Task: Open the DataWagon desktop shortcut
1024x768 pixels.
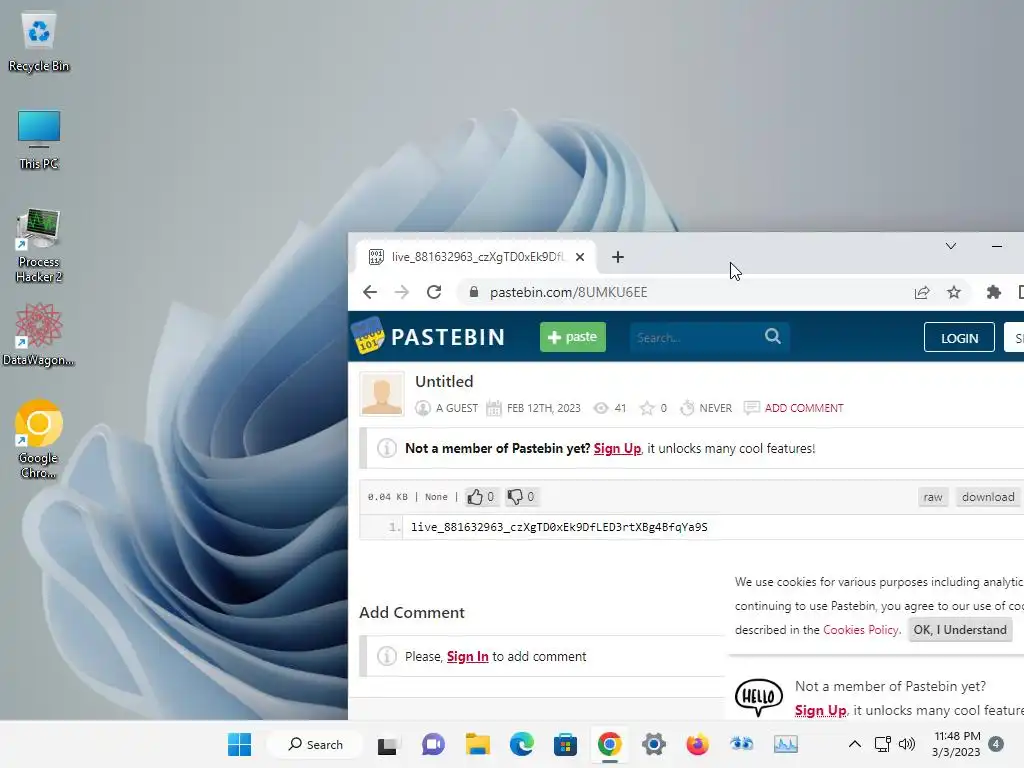Action: [39, 334]
